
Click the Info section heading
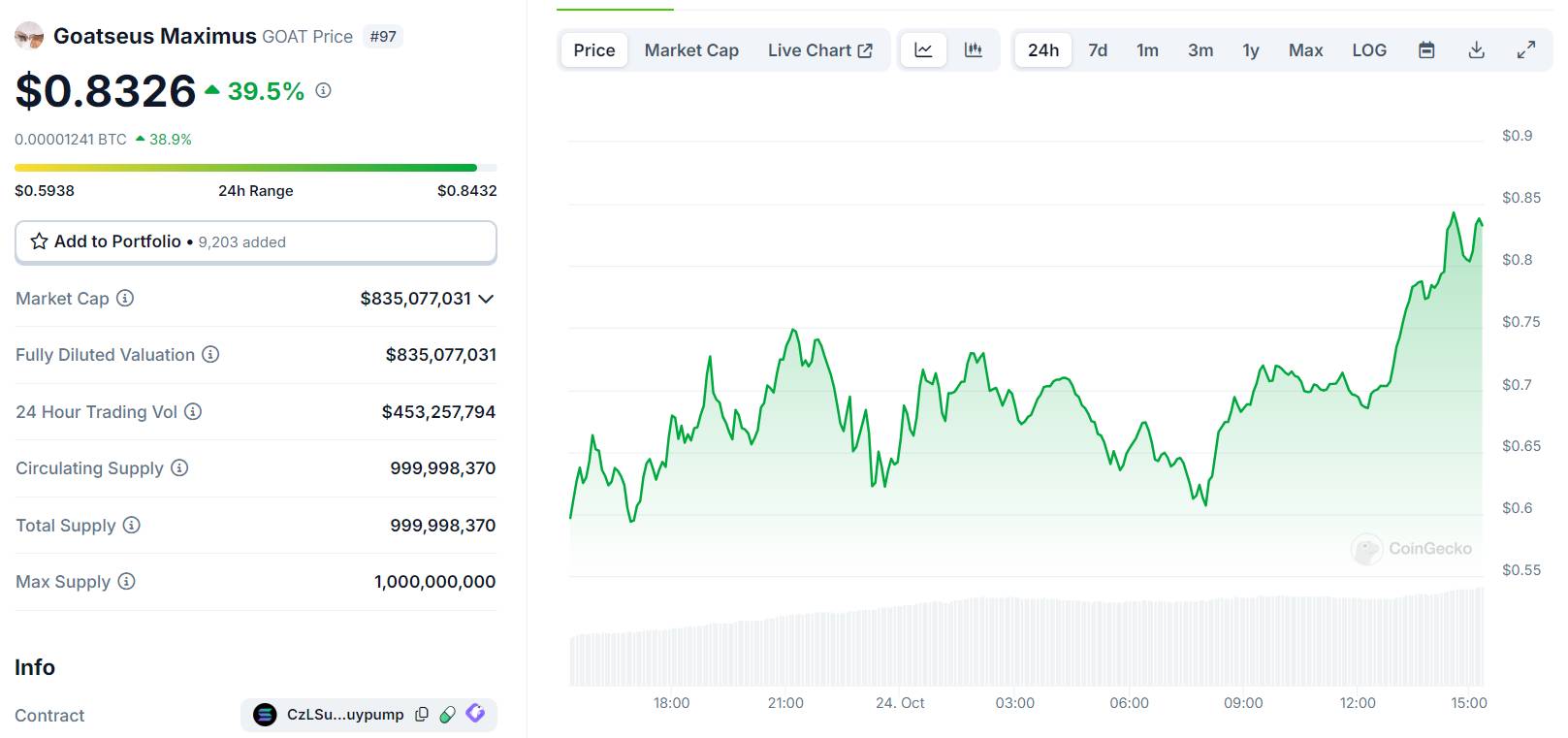click(x=35, y=667)
